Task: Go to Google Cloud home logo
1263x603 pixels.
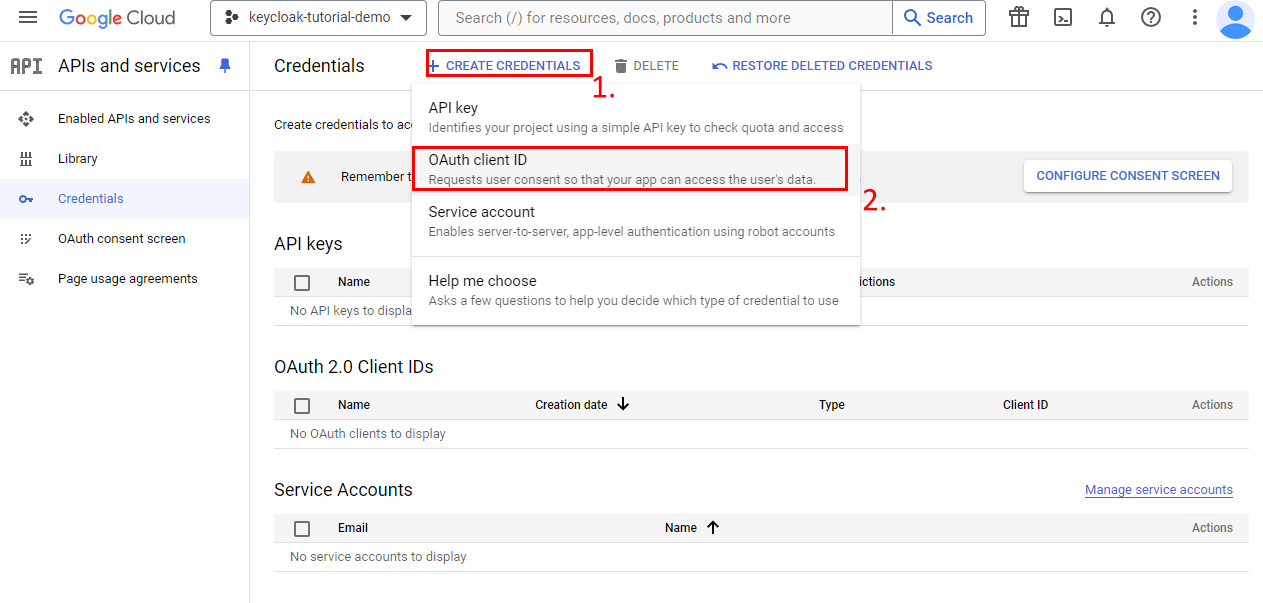Action: coord(117,18)
